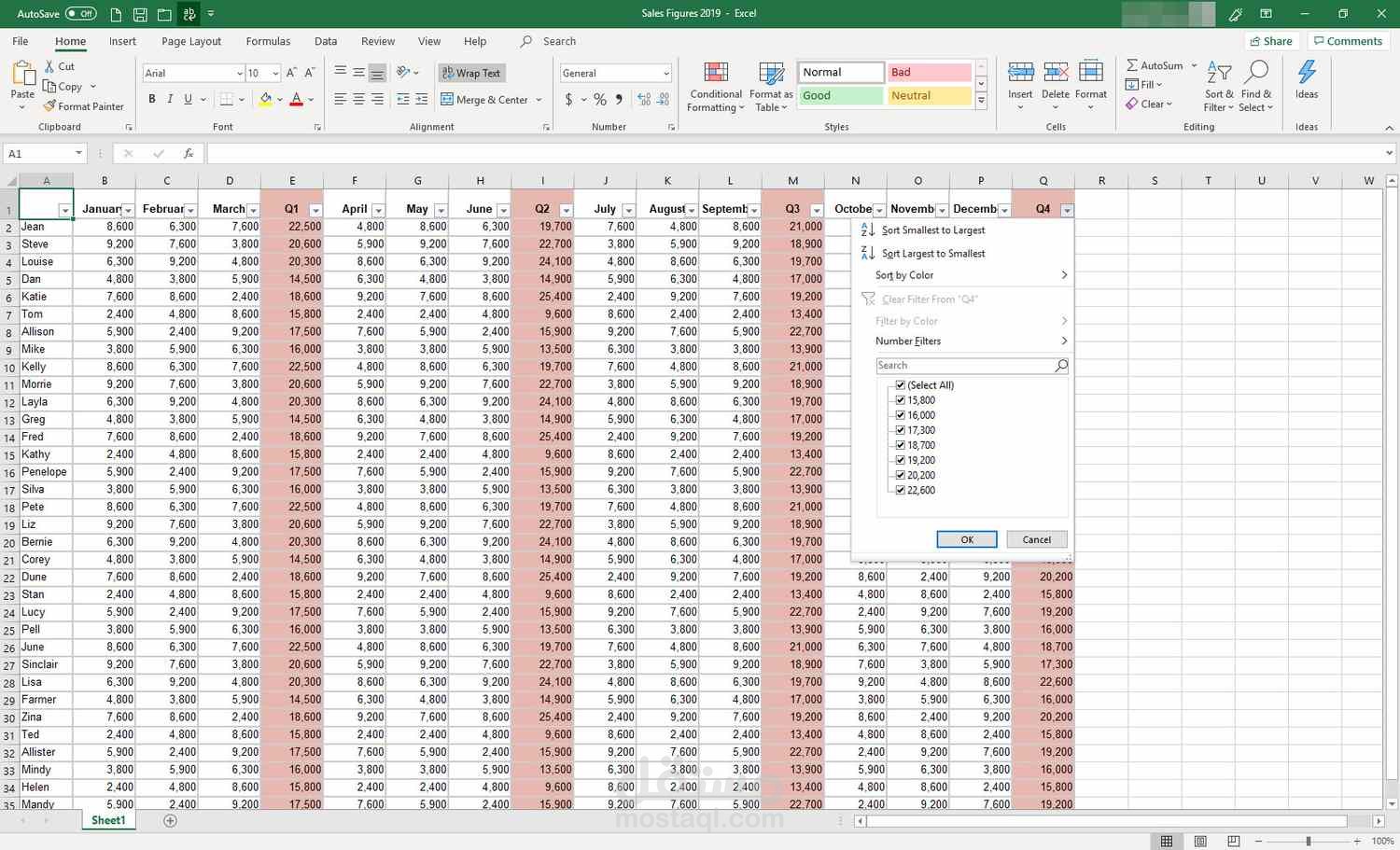Open the Name Box dropdown

tap(78, 153)
